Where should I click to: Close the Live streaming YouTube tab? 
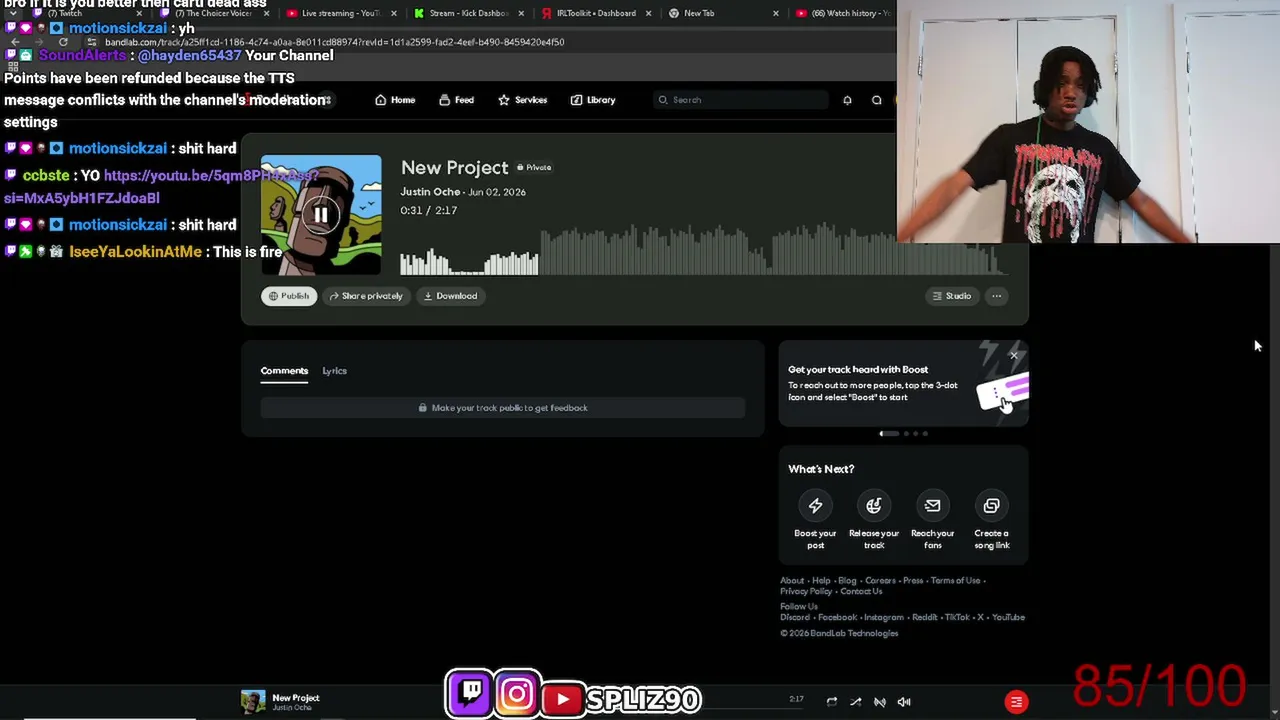tap(394, 13)
